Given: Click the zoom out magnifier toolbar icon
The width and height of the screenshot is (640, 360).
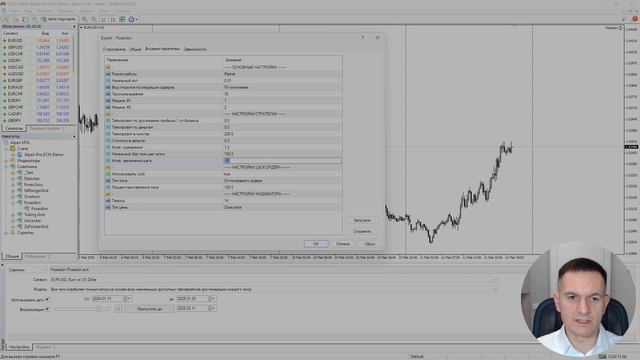Looking at the screenshot, I should (x=94, y=19).
